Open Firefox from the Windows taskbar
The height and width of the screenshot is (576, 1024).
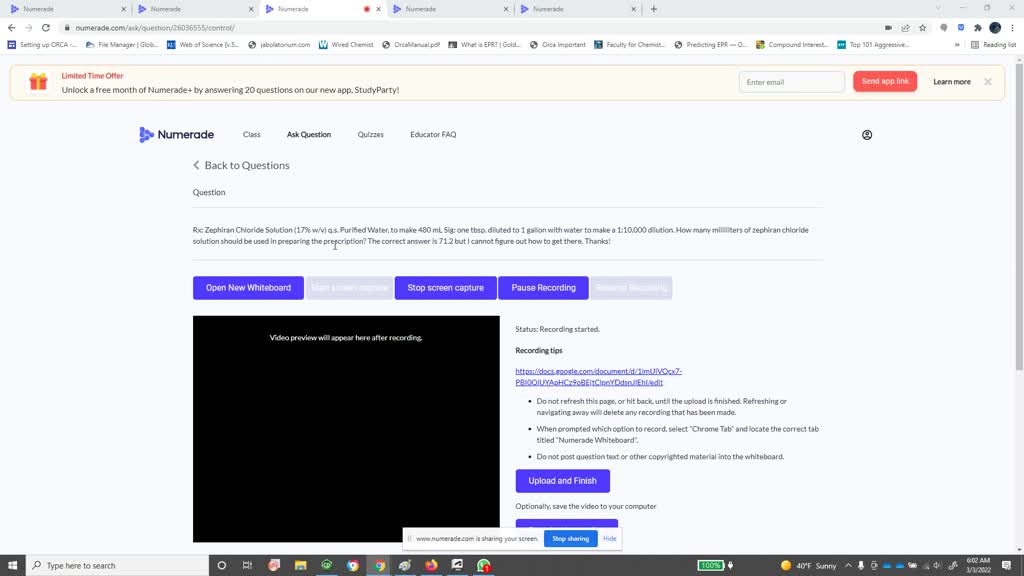coord(431,565)
